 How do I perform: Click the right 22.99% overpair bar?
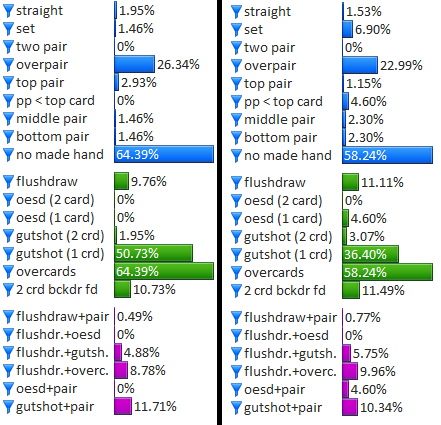(x=360, y=65)
